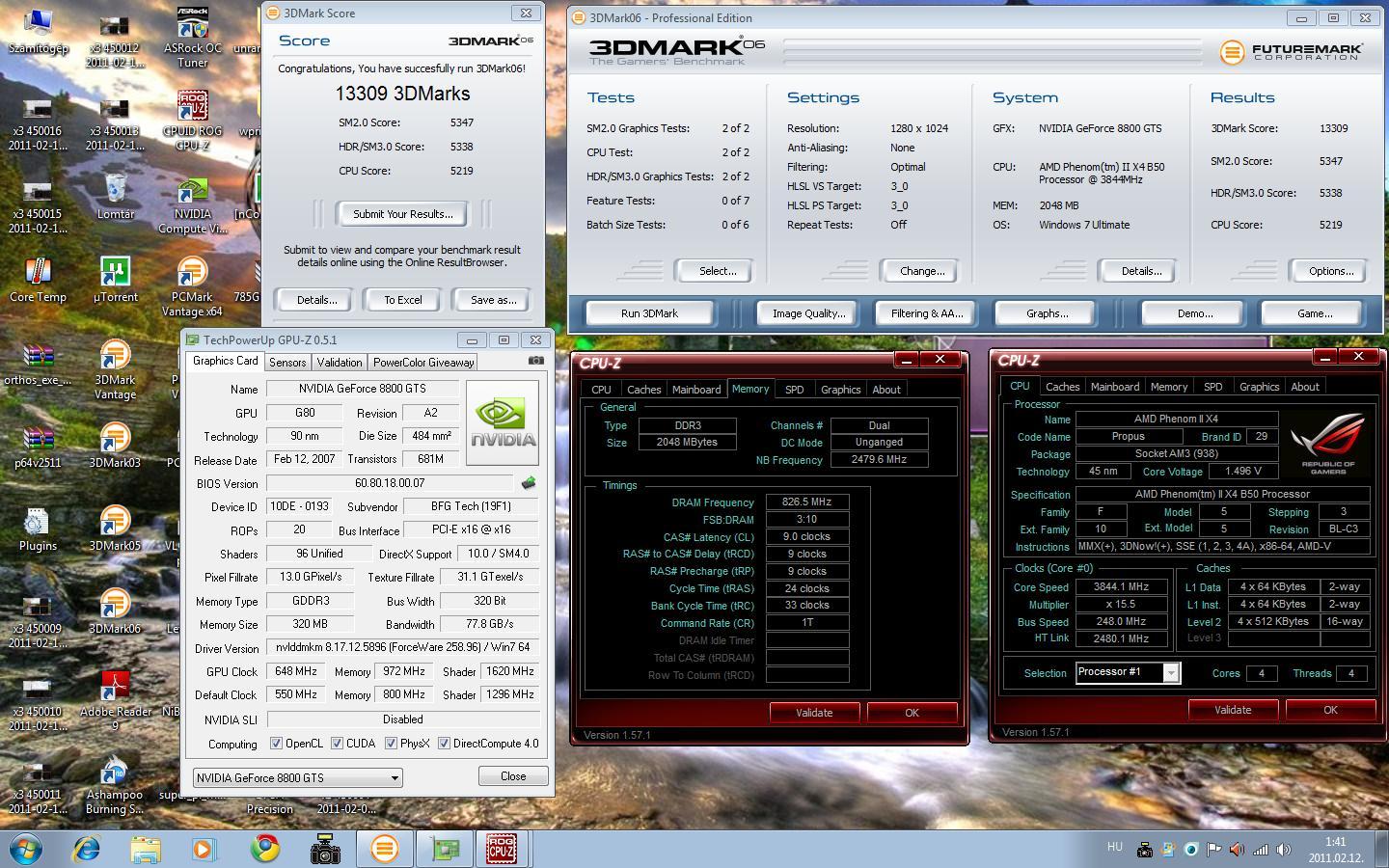This screenshot has height=868, width=1389.
Task: Open the Lomtár recycle bin icon
Action: click(x=115, y=197)
